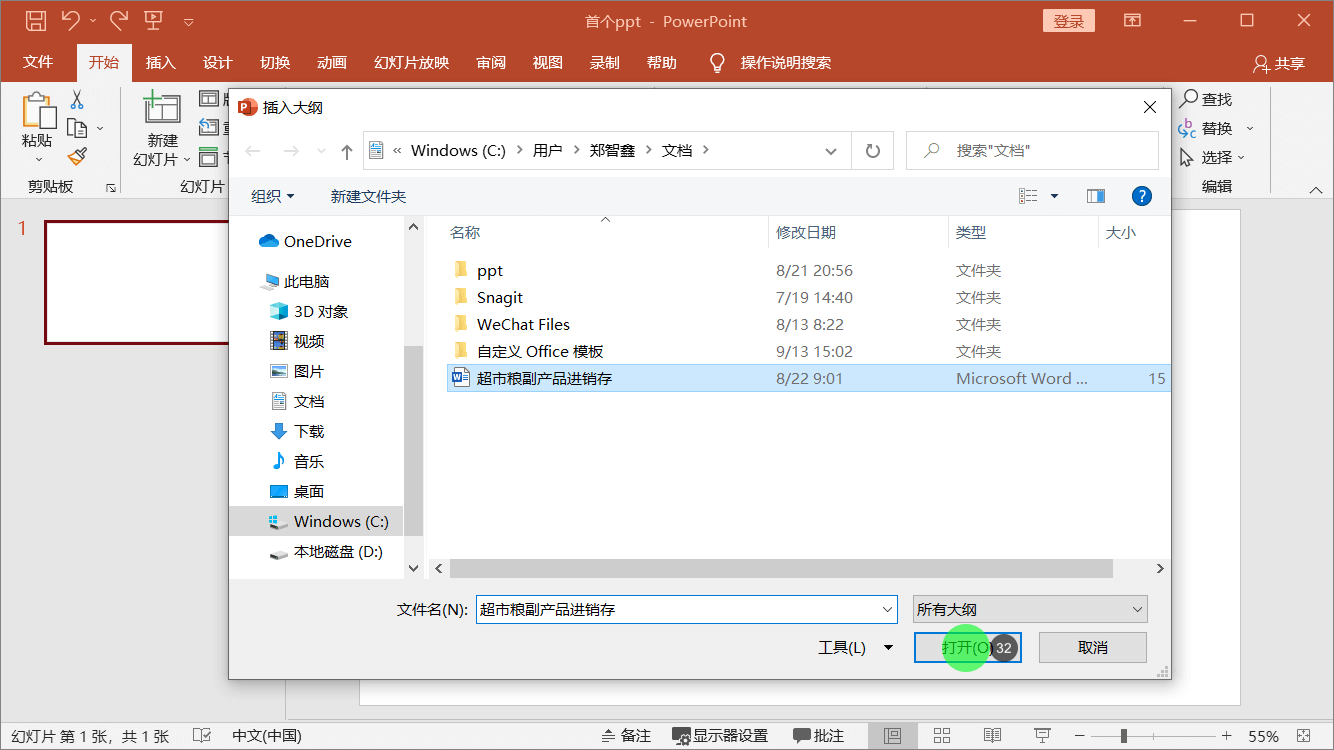The image size is (1334, 750).
Task: Toggle the preview pane icon
Action: [1096, 196]
